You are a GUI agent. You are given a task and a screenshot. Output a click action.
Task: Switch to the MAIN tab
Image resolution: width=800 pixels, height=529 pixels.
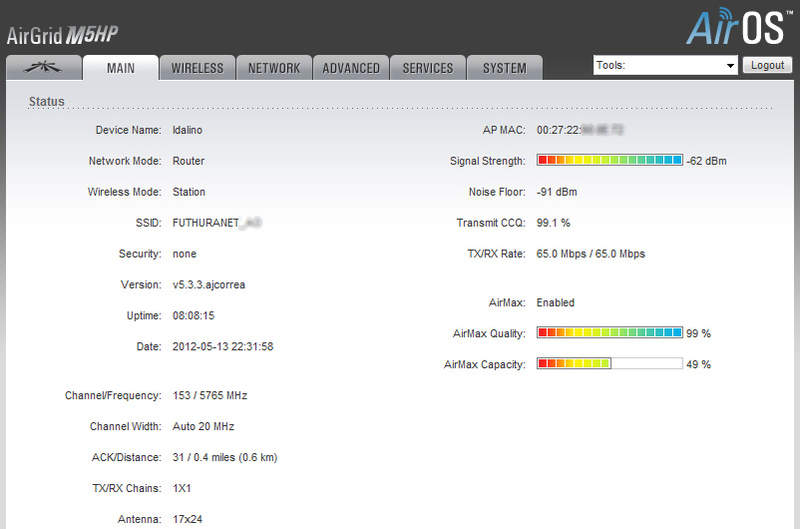(120, 68)
